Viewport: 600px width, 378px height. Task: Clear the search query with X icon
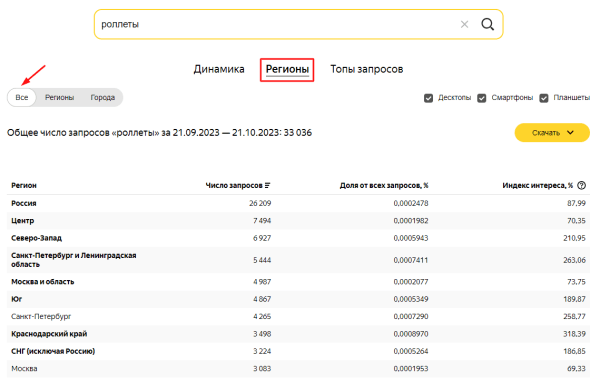pos(464,24)
